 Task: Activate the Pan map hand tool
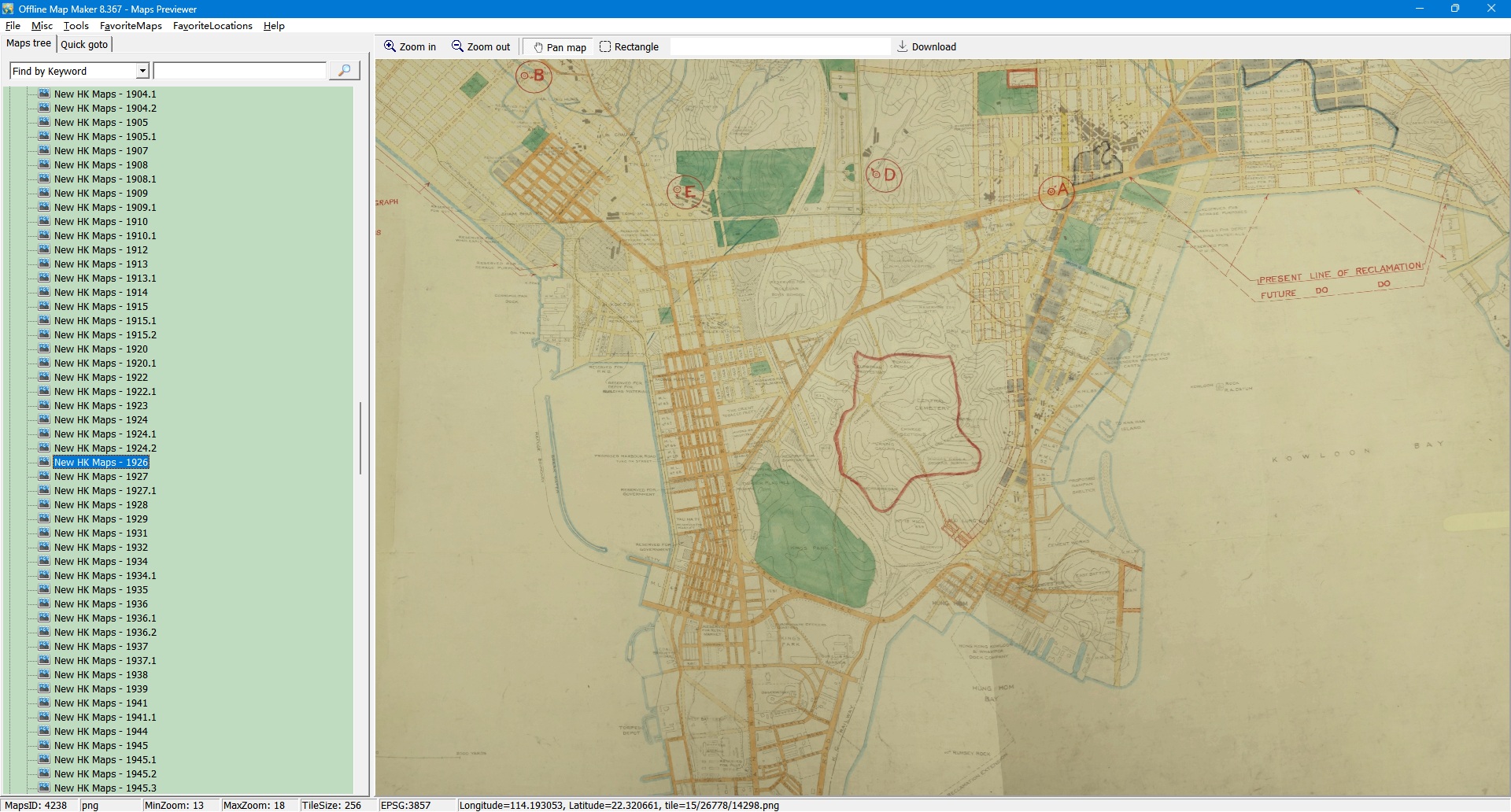pyautogui.click(x=560, y=47)
